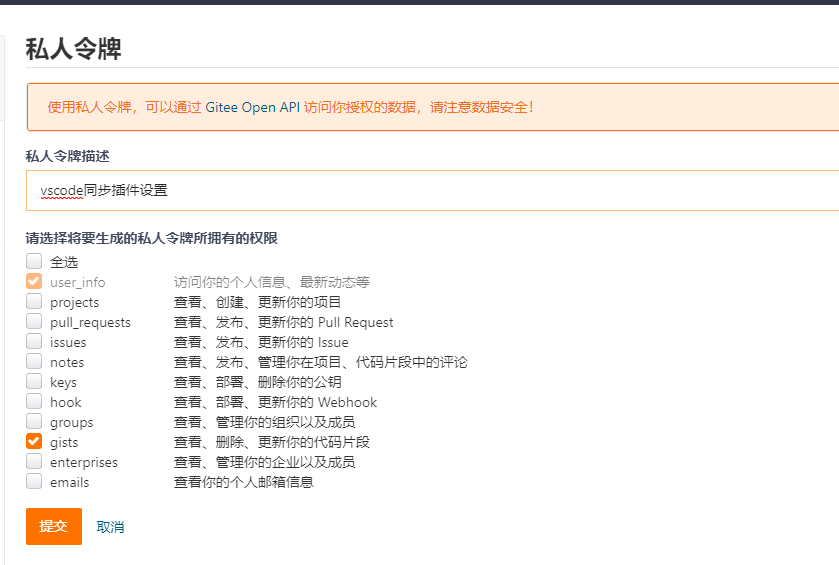Click description 查看、部署、删除你的公钥
The image size is (839, 565).
point(257,382)
